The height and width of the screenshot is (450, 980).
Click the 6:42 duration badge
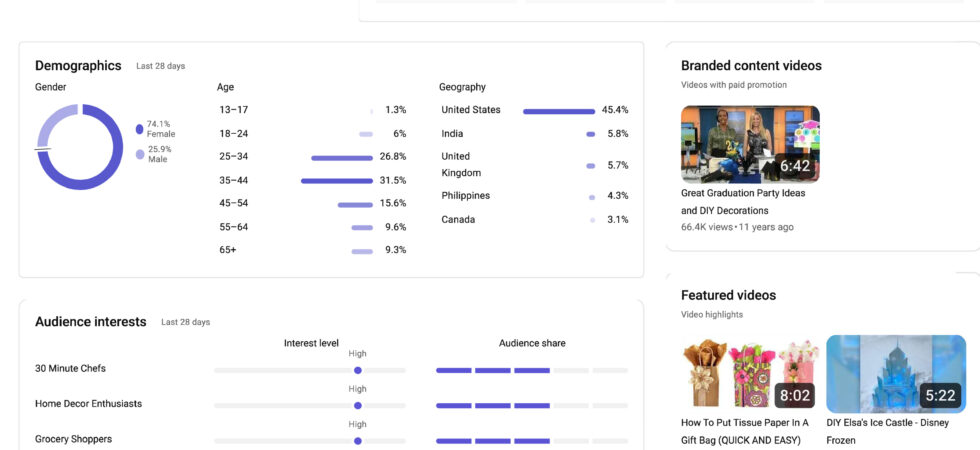(x=794, y=166)
